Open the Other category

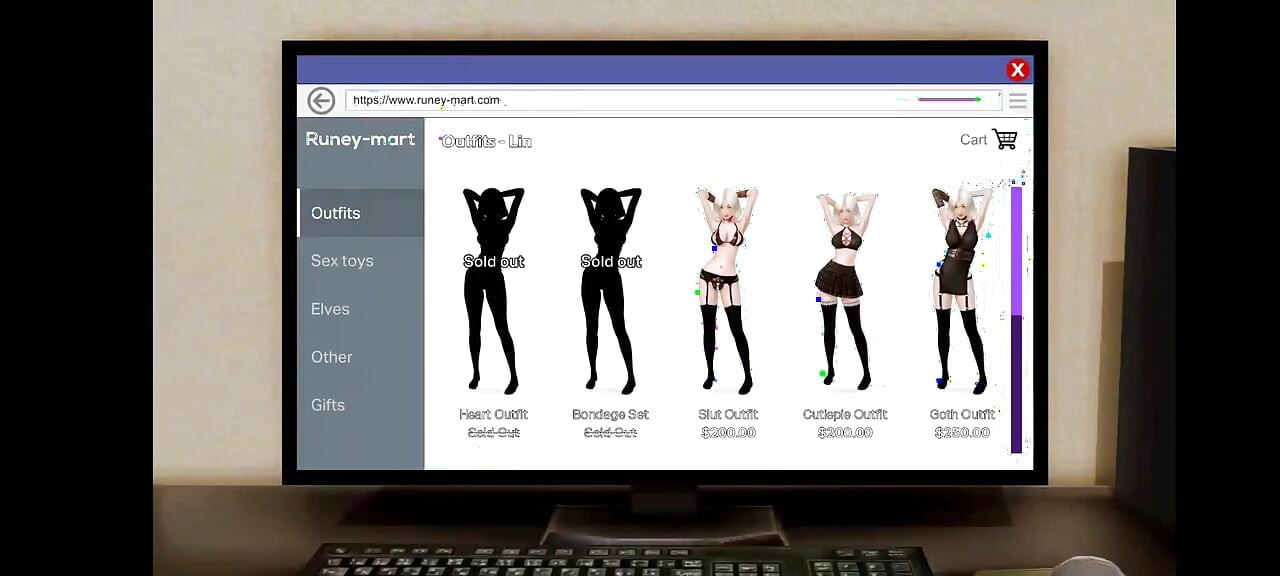pos(331,357)
